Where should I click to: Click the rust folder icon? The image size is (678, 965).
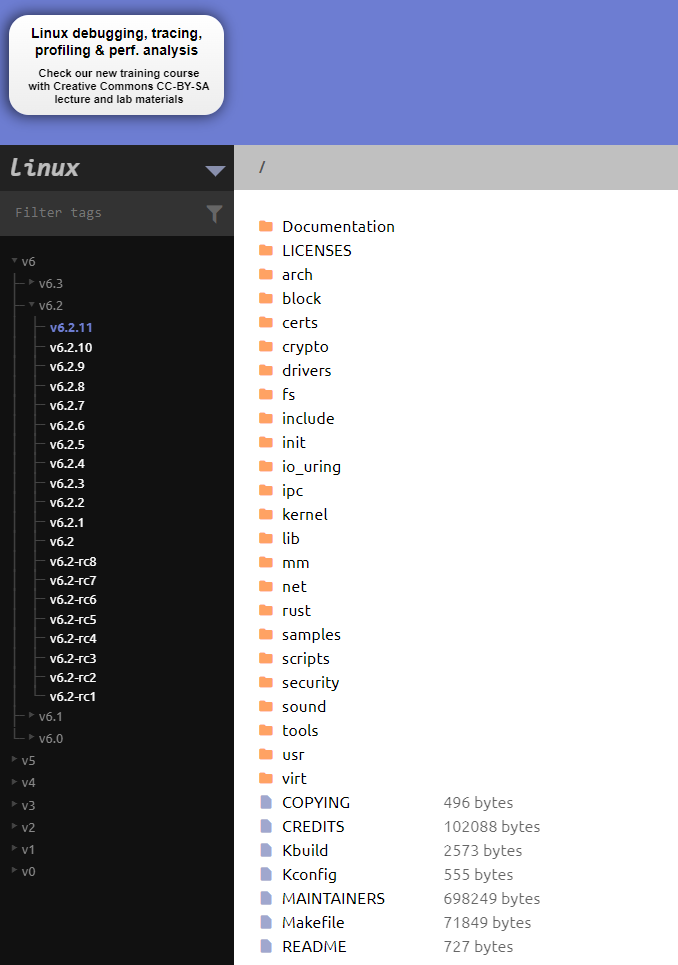tap(266, 610)
